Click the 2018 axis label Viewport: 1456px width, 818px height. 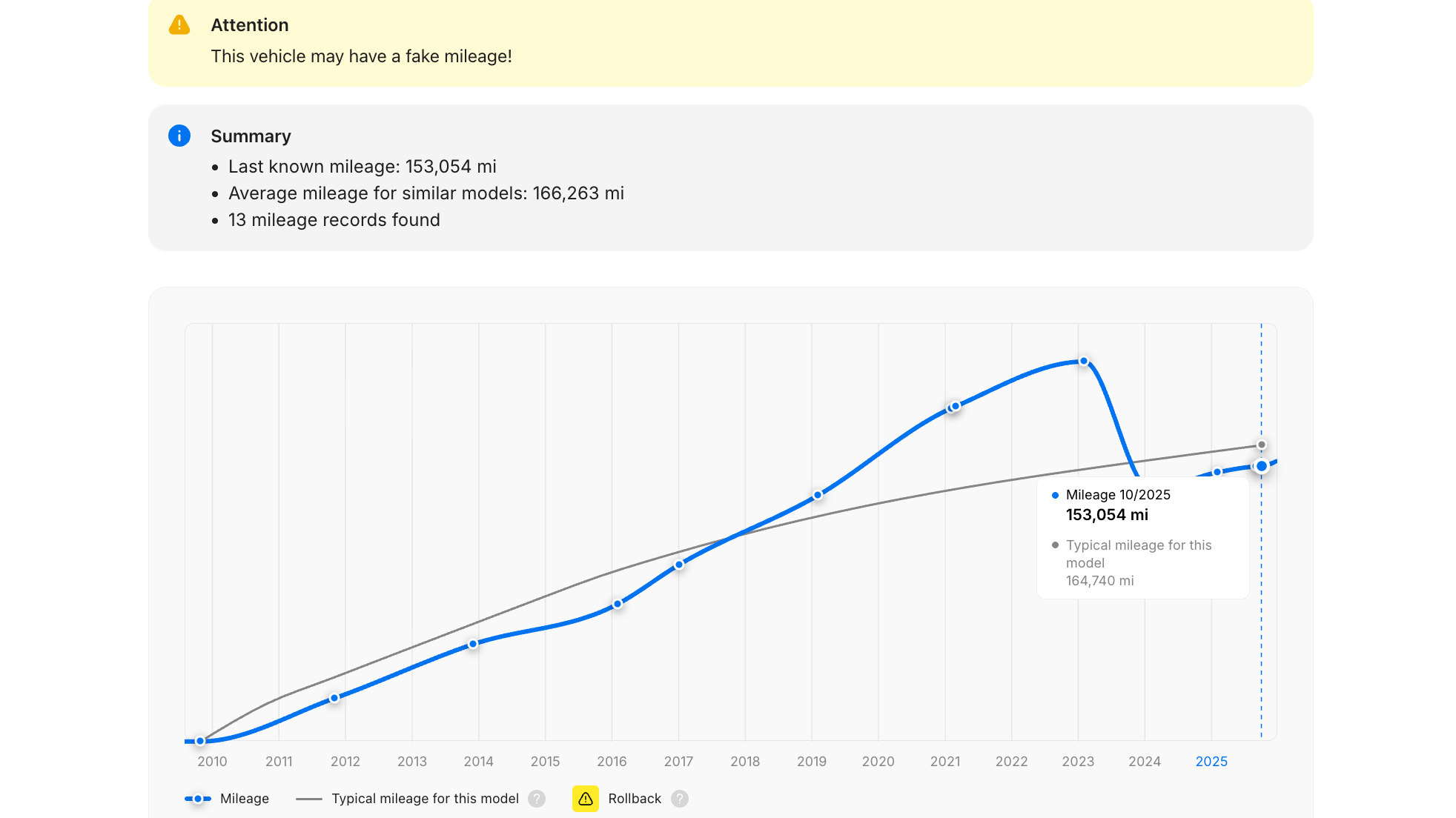745,762
